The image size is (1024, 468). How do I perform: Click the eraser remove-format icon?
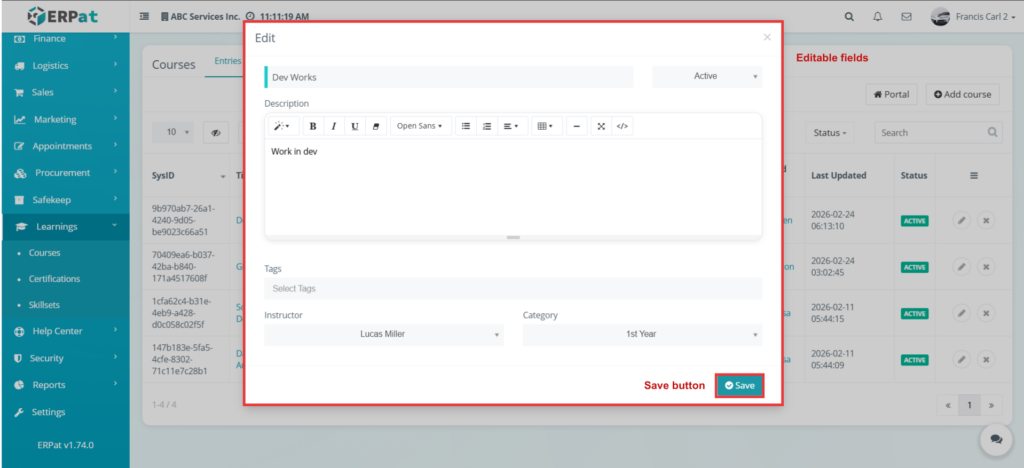pyautogui.click(x=376, y=126)
